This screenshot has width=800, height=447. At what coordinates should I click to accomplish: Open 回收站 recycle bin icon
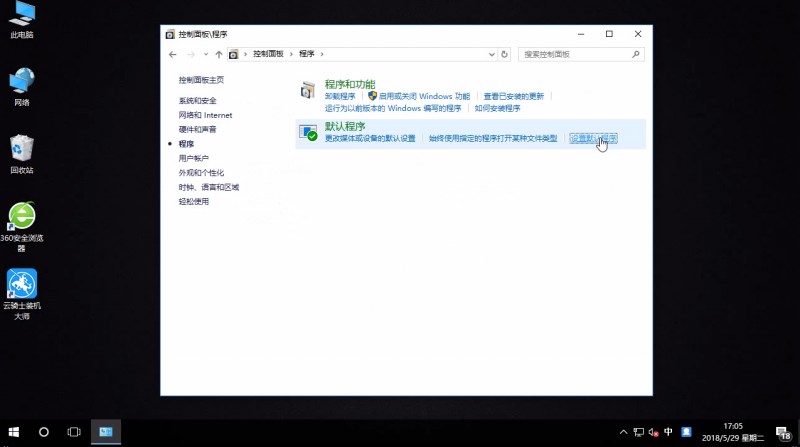tap(21, 155)
